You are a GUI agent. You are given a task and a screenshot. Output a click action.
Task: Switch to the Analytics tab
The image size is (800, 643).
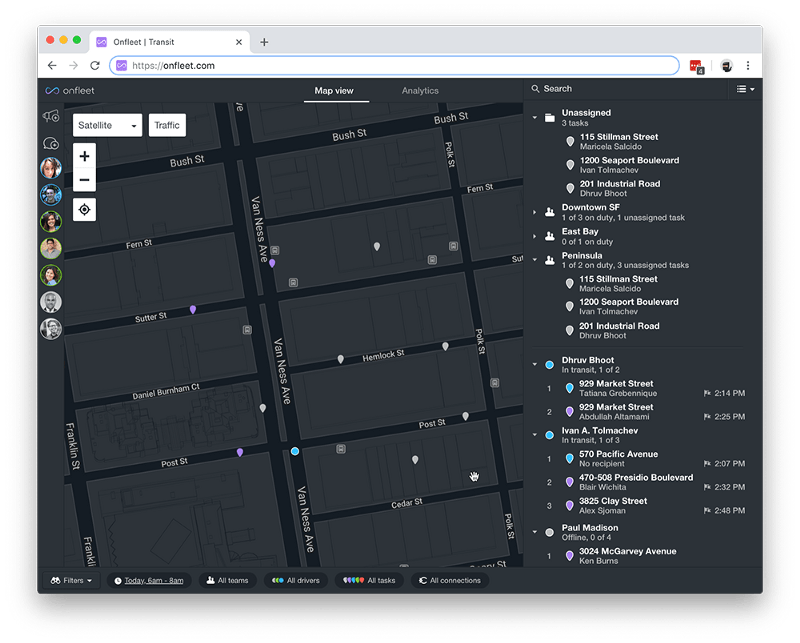(x=420, y=90)
